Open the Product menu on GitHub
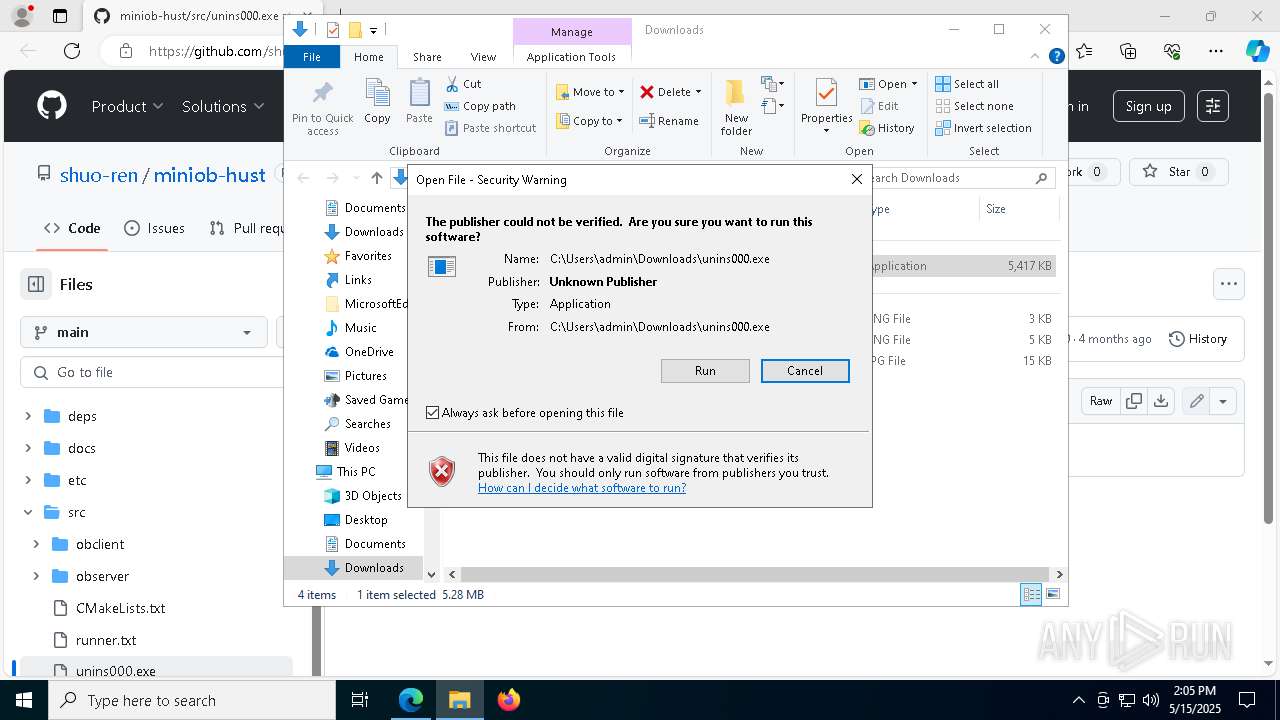This screenshot has width=1280, height=720. (127, 106)
